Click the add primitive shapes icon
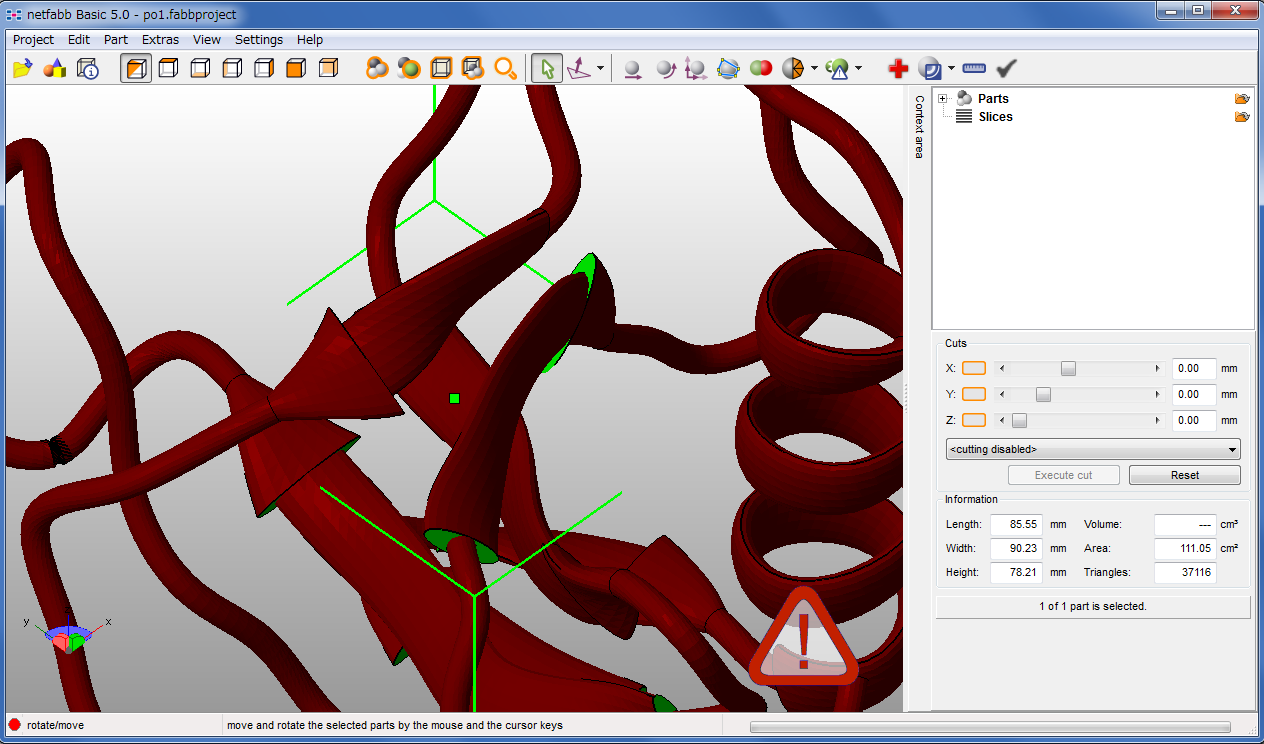The height and width of the screenshot is (744, 1264). [x=55, y=68]
